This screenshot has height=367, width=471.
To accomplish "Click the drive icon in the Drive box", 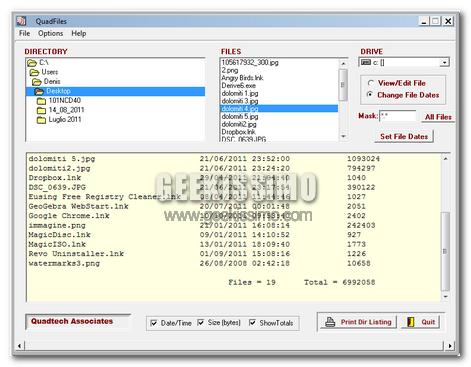I will (366, 62).
